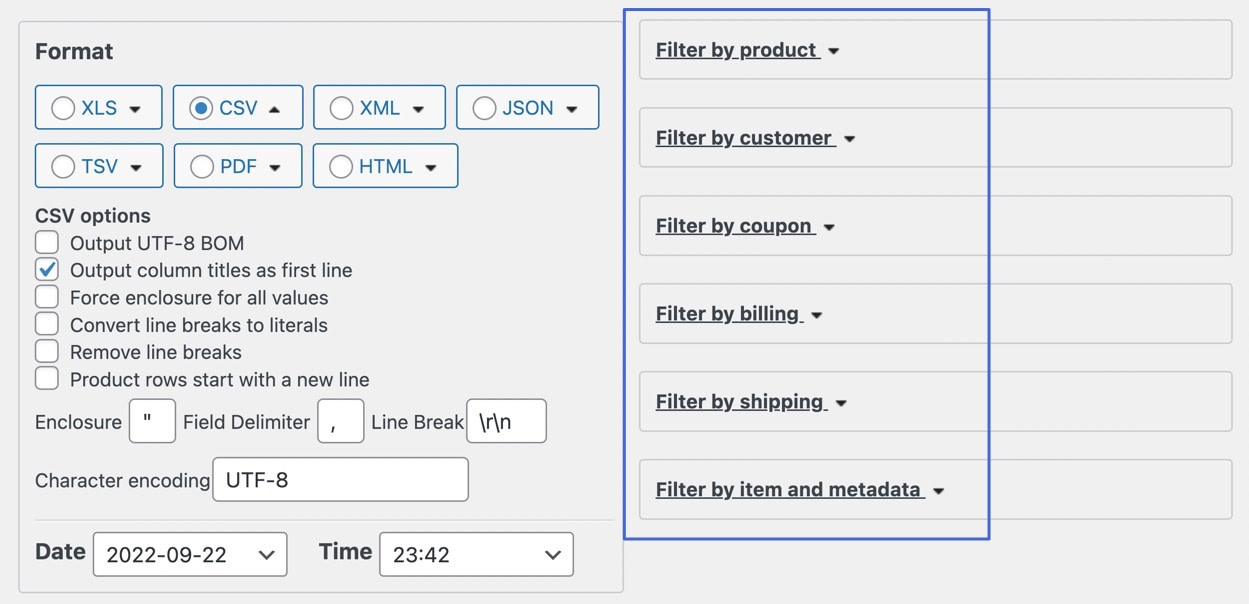Select the TSV format radio button

pyautogui.click(x=63, y=167)
